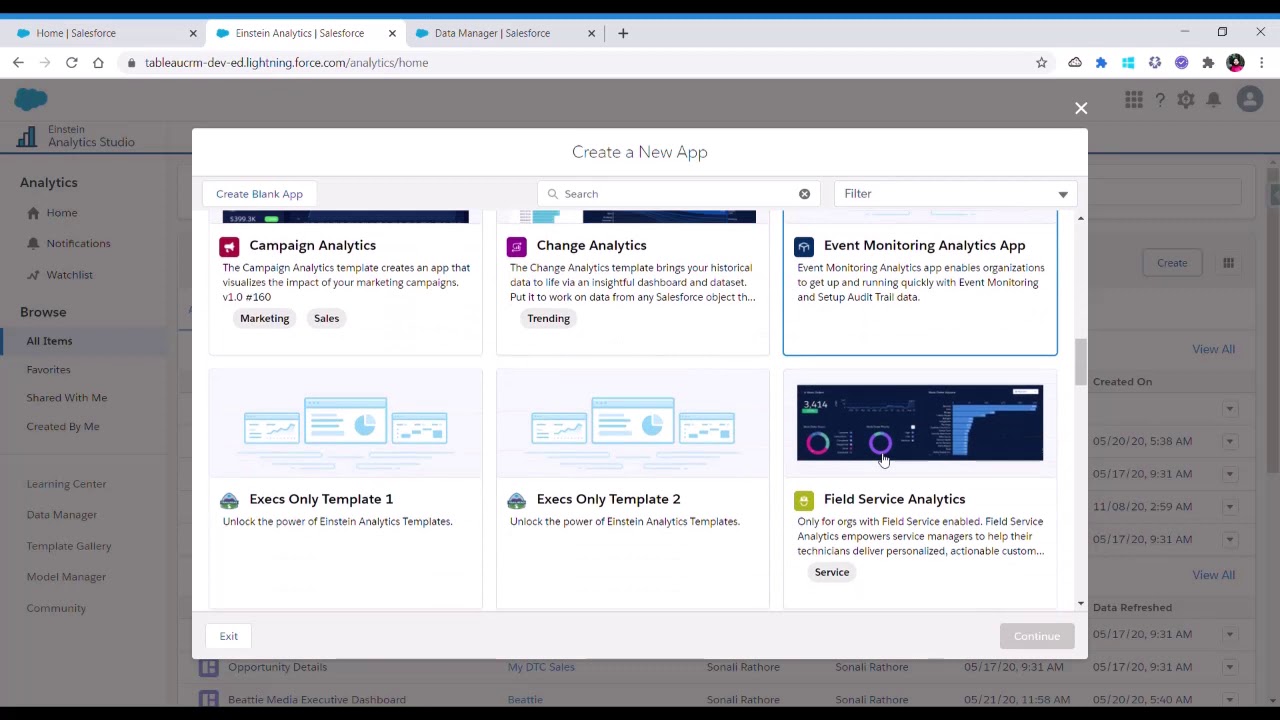Open Home in the Analytics sidebar
1280x720 pixels.
coord(61,213)
